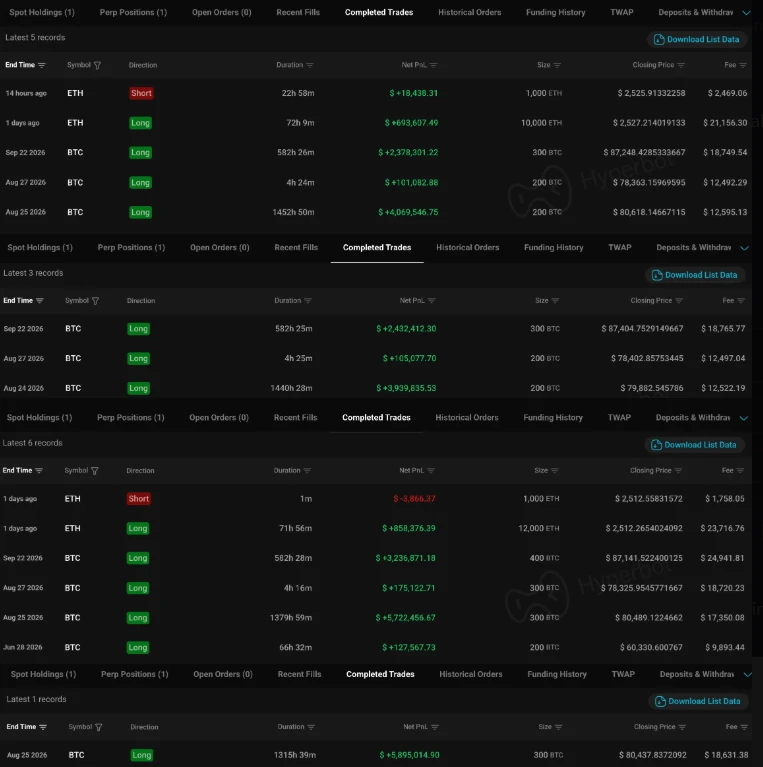Select the Jun 28 2026 end time cell
This screenshot has height=767, width=763.
point(22,647)
